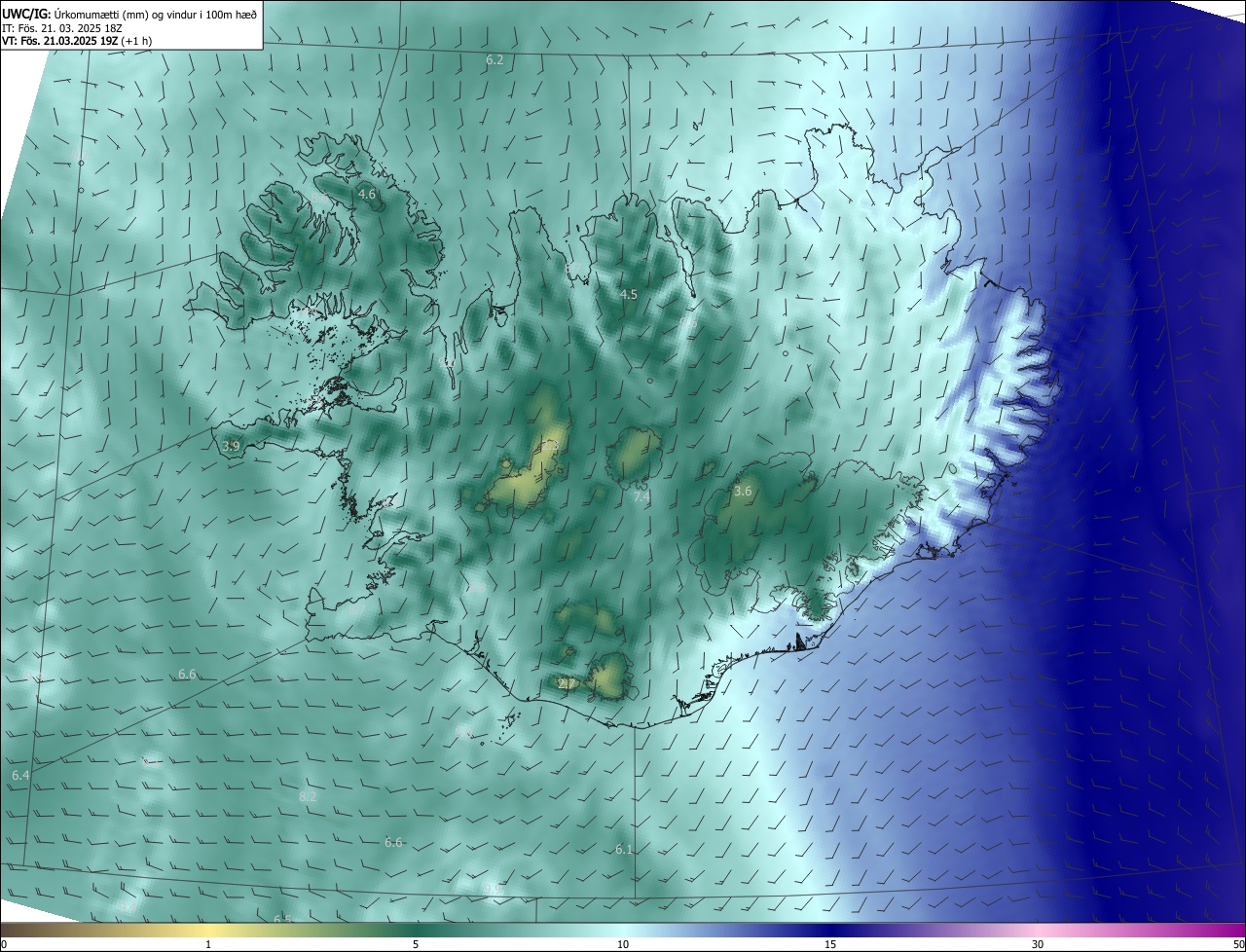Viewport: 1246px width, 952px height.
Task: Click the "50" label ending the color scale
Action: coord(1238,945)
